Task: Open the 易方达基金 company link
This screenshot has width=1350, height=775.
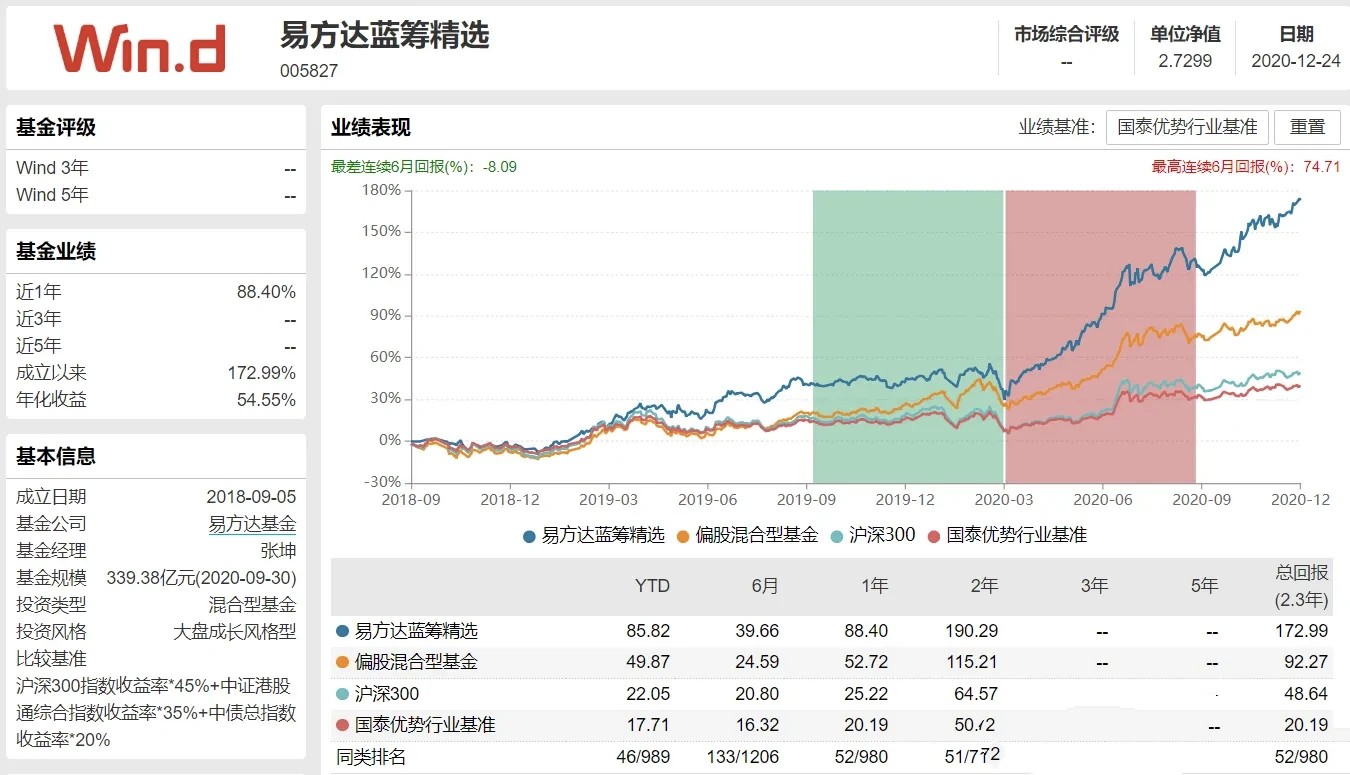Action: point(252,523)
